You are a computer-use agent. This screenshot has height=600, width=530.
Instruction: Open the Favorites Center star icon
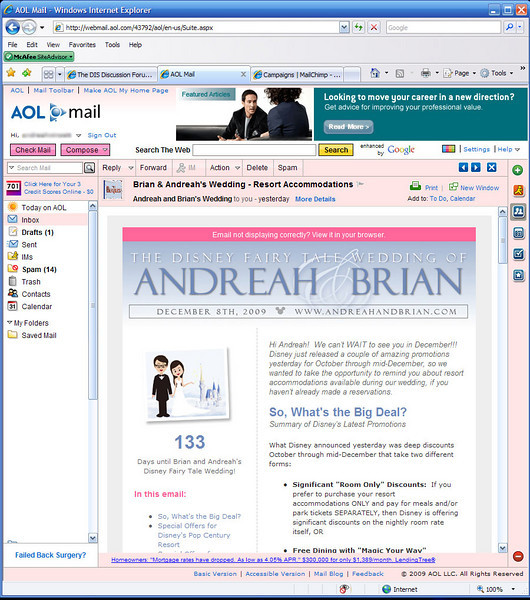11,73
